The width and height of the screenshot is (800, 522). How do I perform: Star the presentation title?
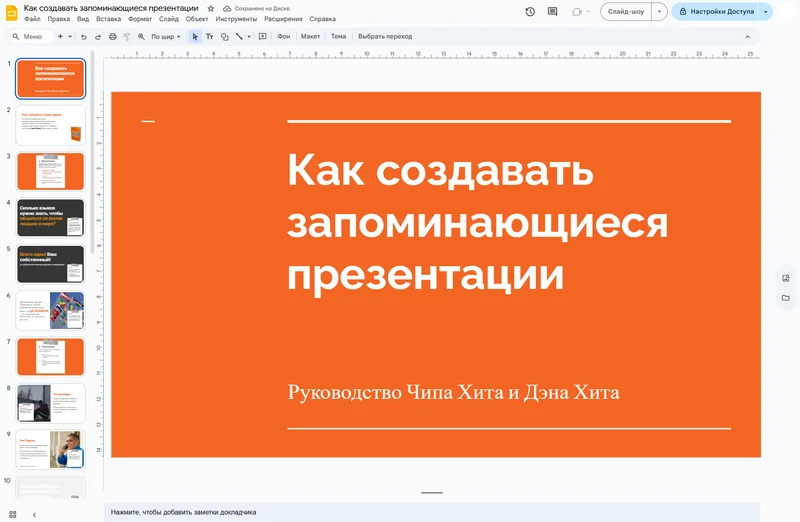pyautogui.click(x=211, y=8)
